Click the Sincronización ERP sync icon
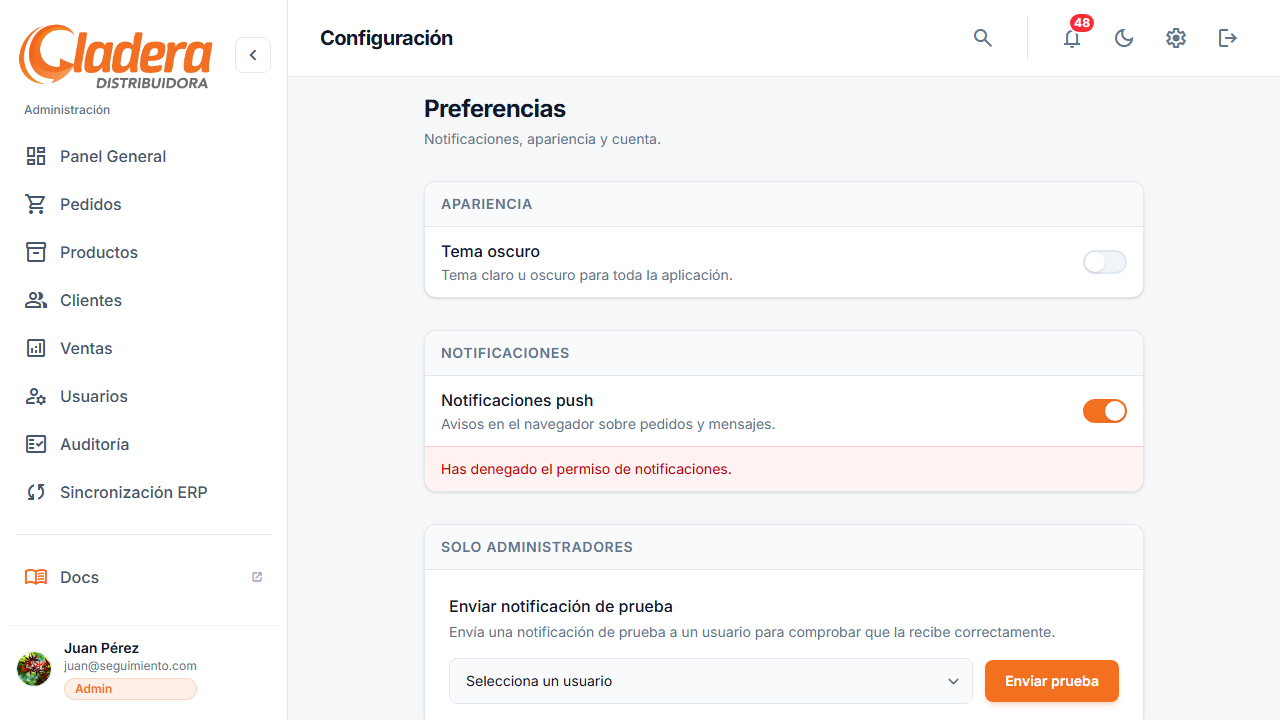 click(36, 492)
